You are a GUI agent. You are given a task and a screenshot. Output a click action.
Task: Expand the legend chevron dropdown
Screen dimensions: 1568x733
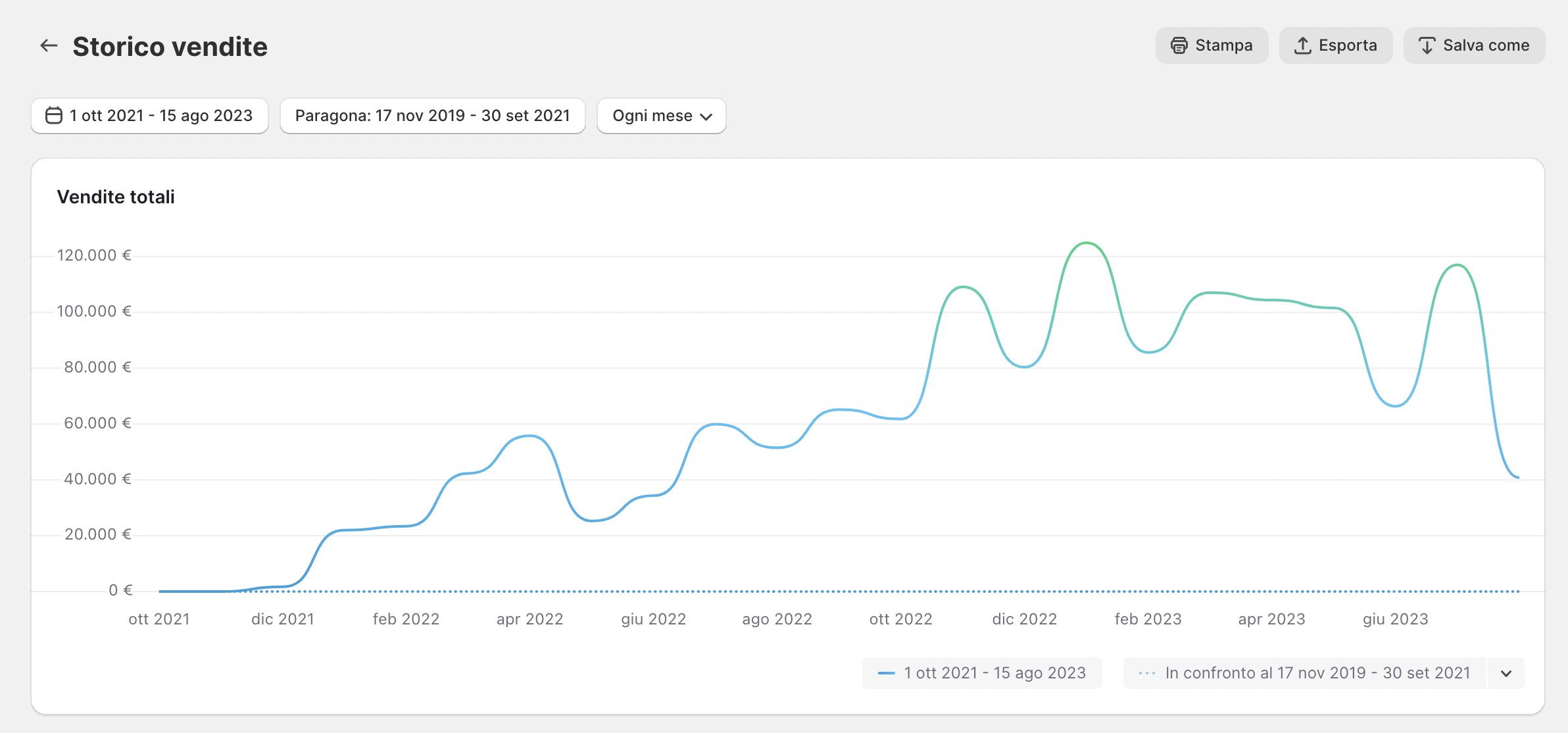(x=1506, y=673)
